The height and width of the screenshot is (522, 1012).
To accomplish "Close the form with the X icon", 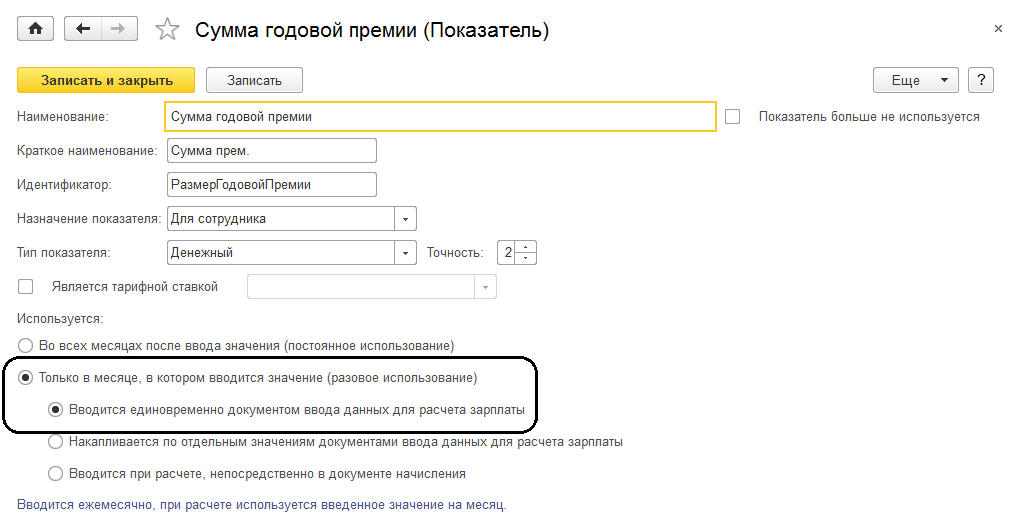I will coord(997,29).
